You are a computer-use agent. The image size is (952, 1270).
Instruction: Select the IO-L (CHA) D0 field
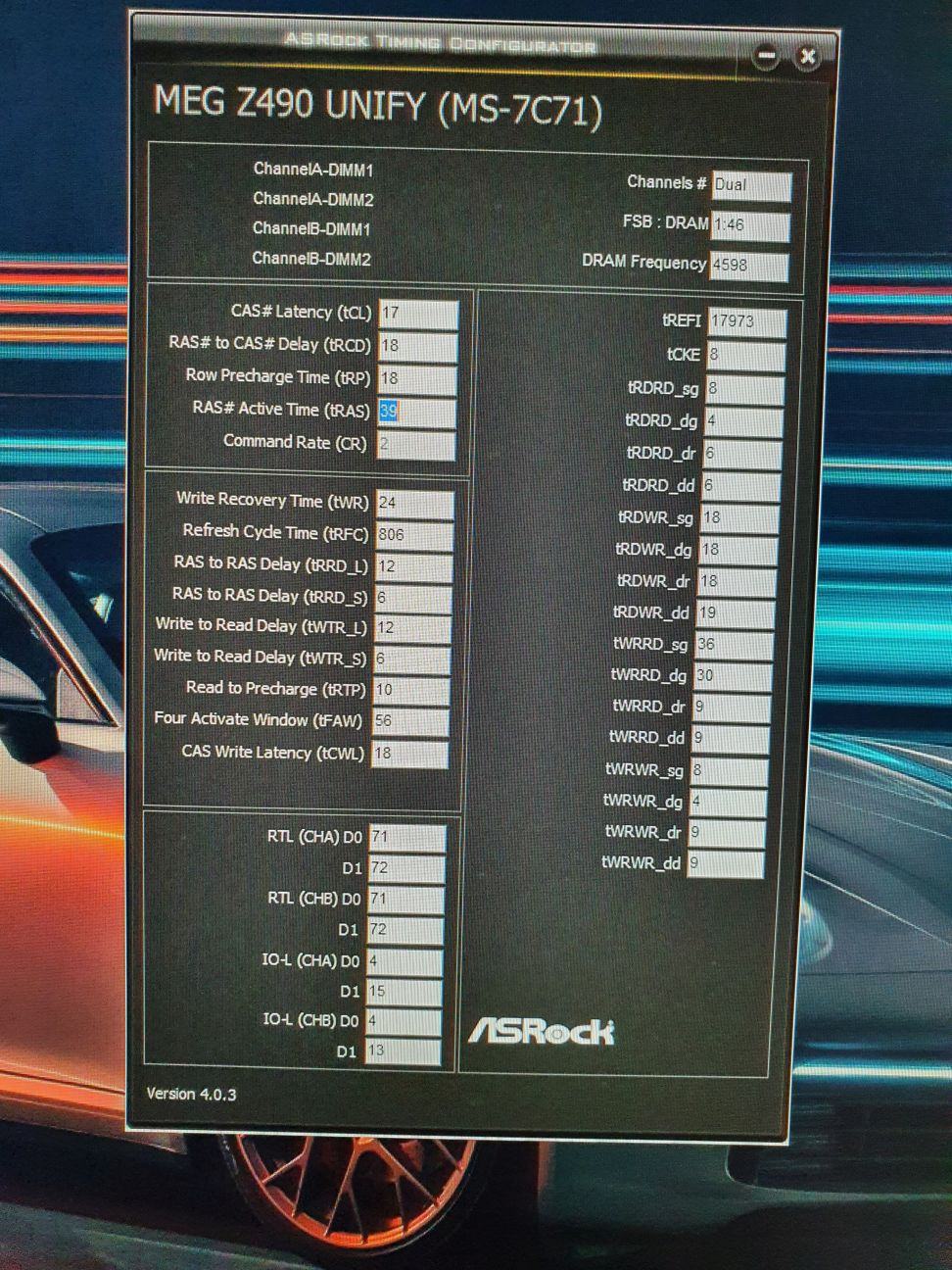coord(405,961)
